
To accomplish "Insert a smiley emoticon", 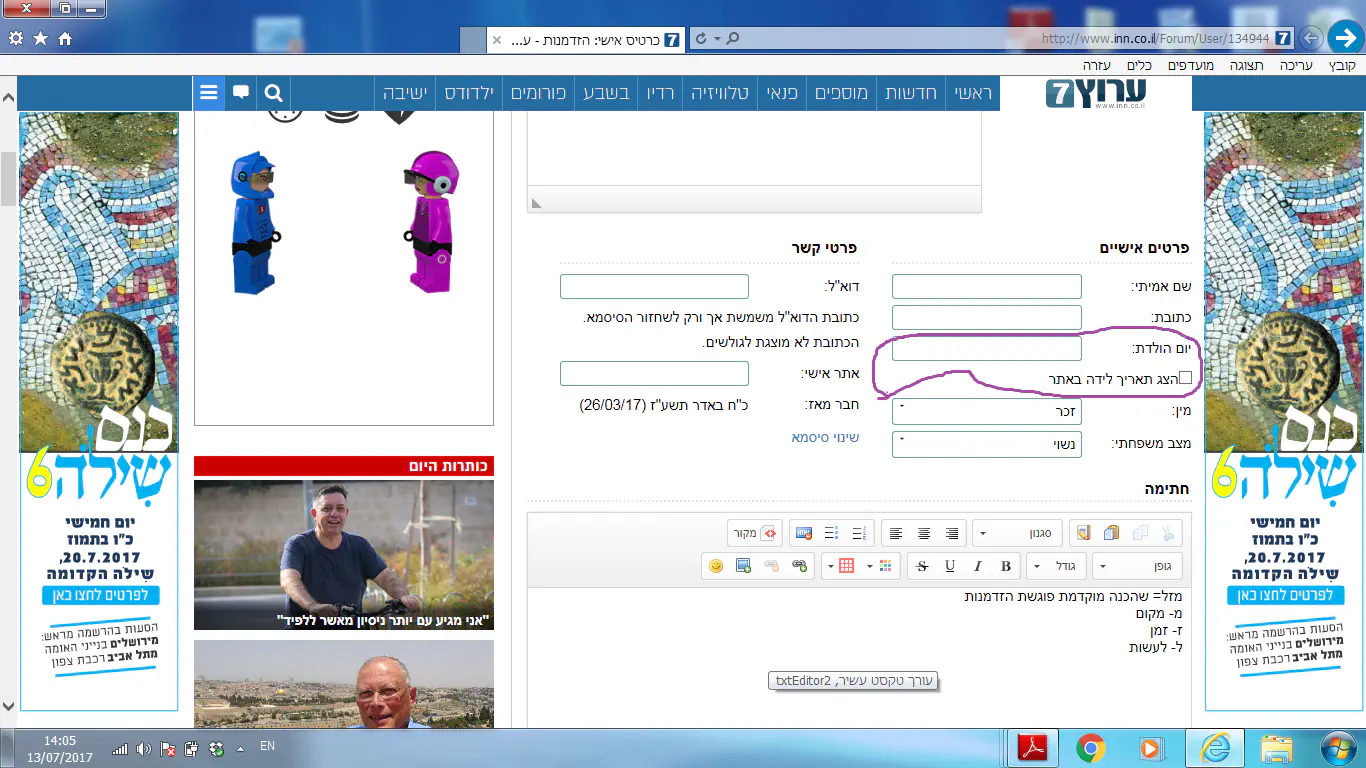I will (716, 566).
